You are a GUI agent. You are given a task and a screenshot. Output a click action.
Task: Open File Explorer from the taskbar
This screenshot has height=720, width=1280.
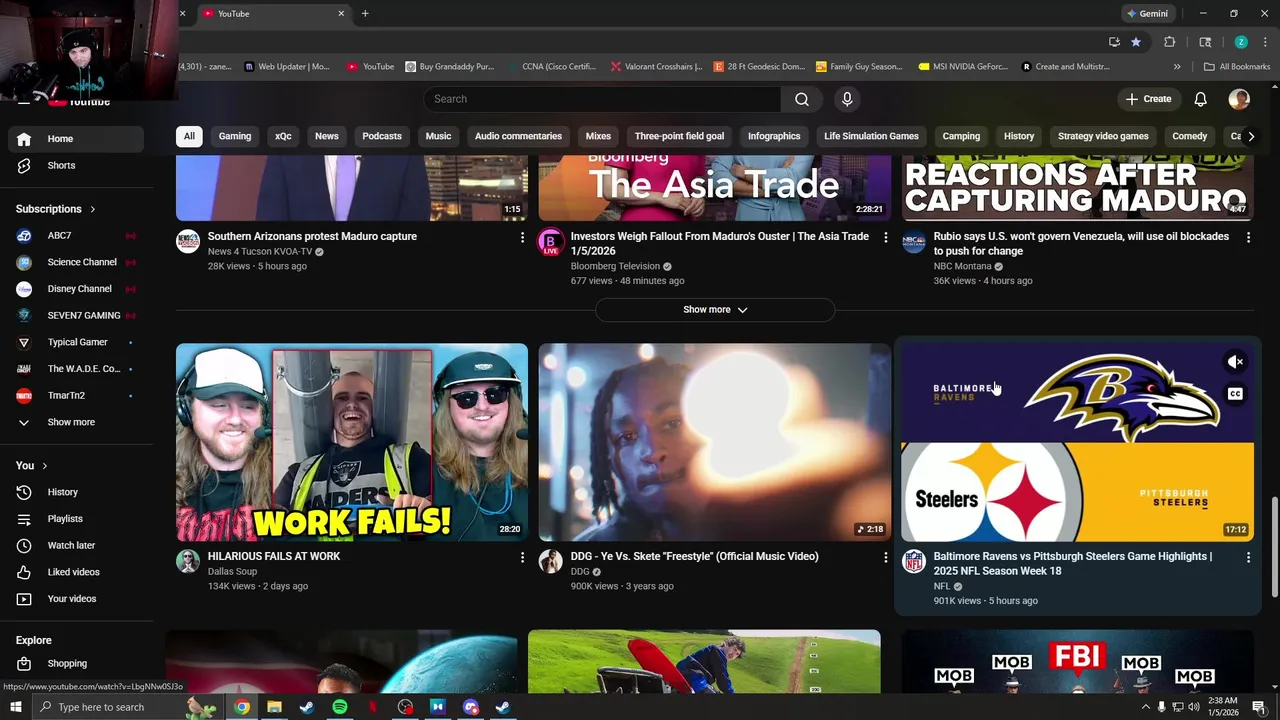(x=274, y=707)
